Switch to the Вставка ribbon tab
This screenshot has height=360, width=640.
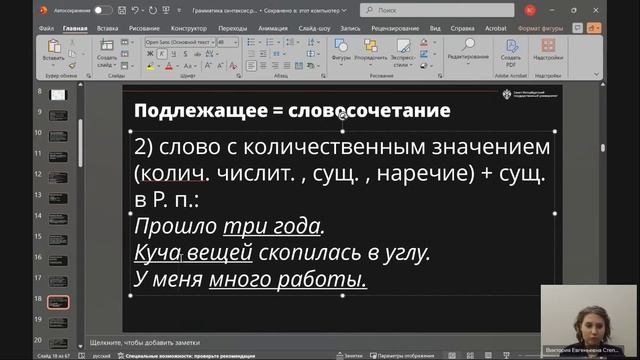point(107,28)
